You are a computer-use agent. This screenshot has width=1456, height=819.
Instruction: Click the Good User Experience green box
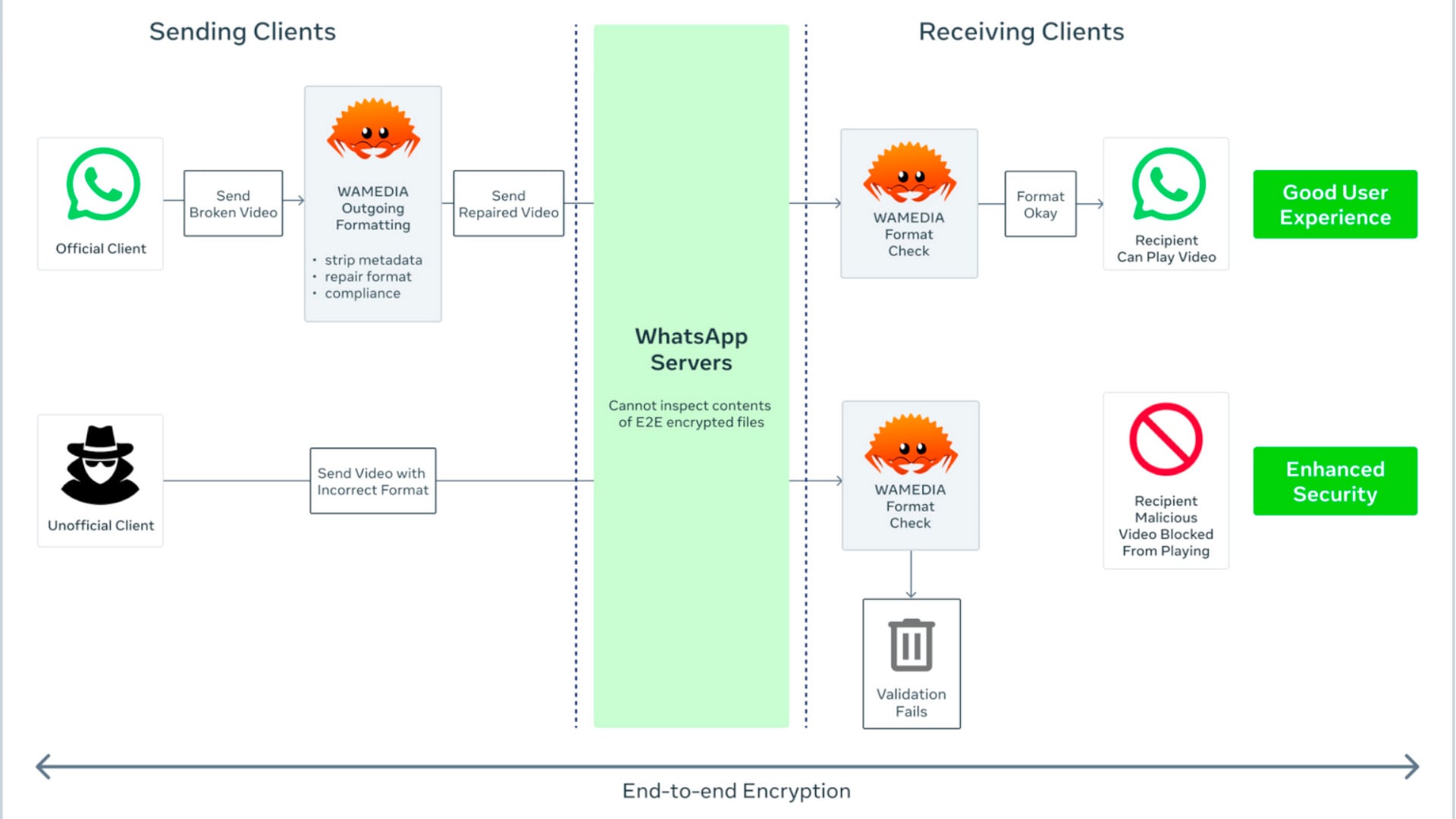pos(1335,205)
